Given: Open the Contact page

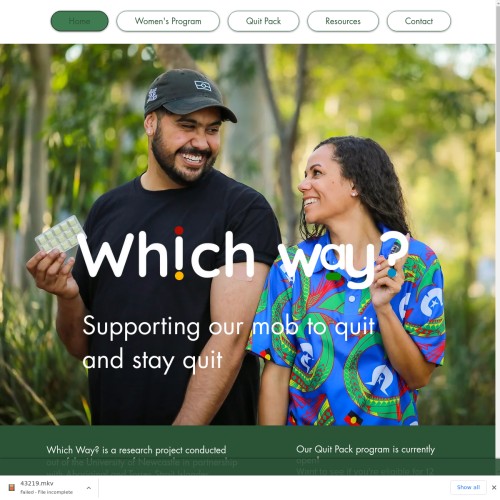Looking at the screenshot, I should coord(419,21).
